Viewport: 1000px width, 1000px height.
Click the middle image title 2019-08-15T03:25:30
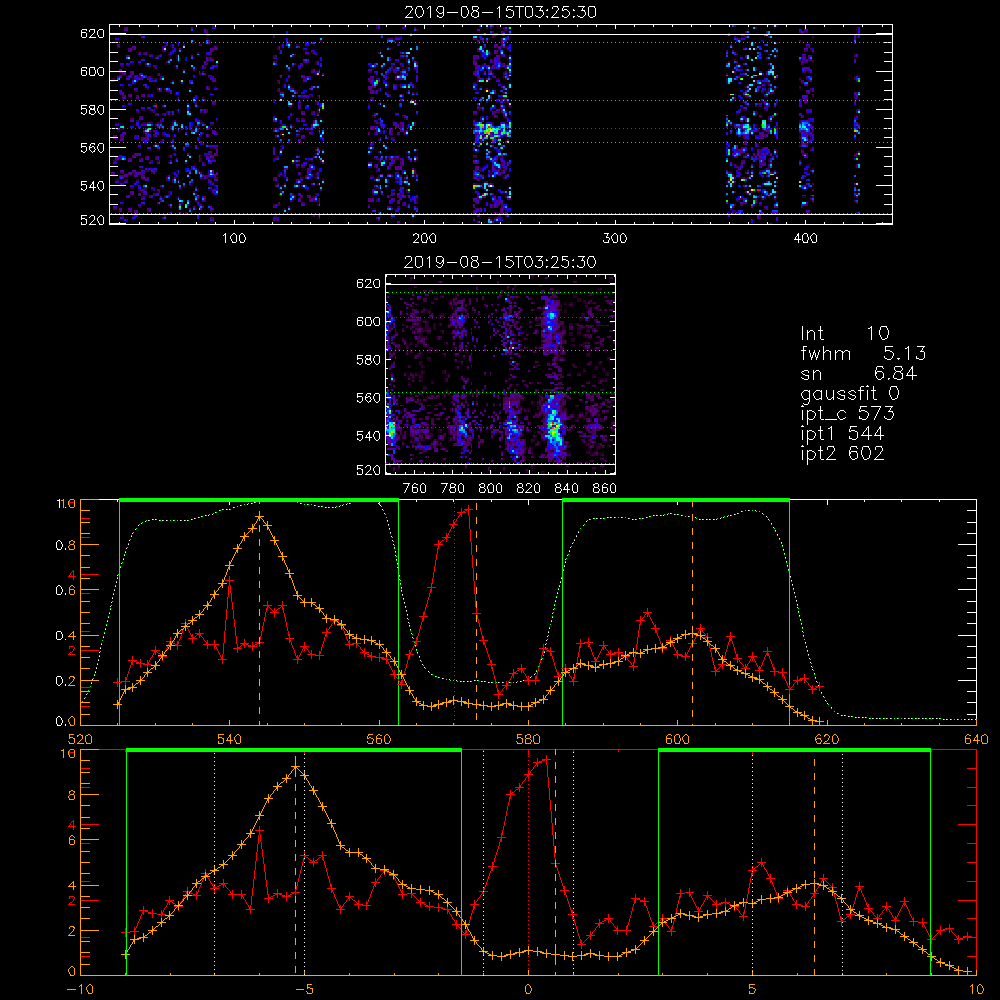[501, 262]
